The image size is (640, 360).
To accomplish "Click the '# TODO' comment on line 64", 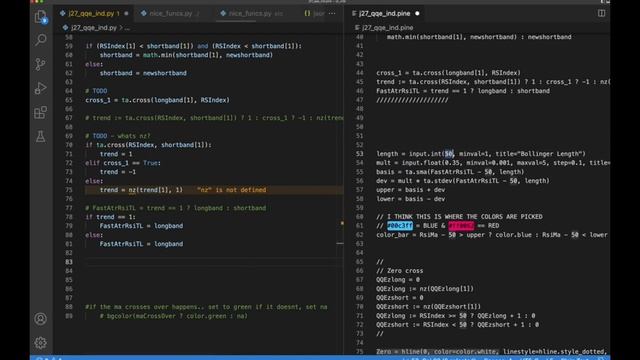I will (96, 91).
